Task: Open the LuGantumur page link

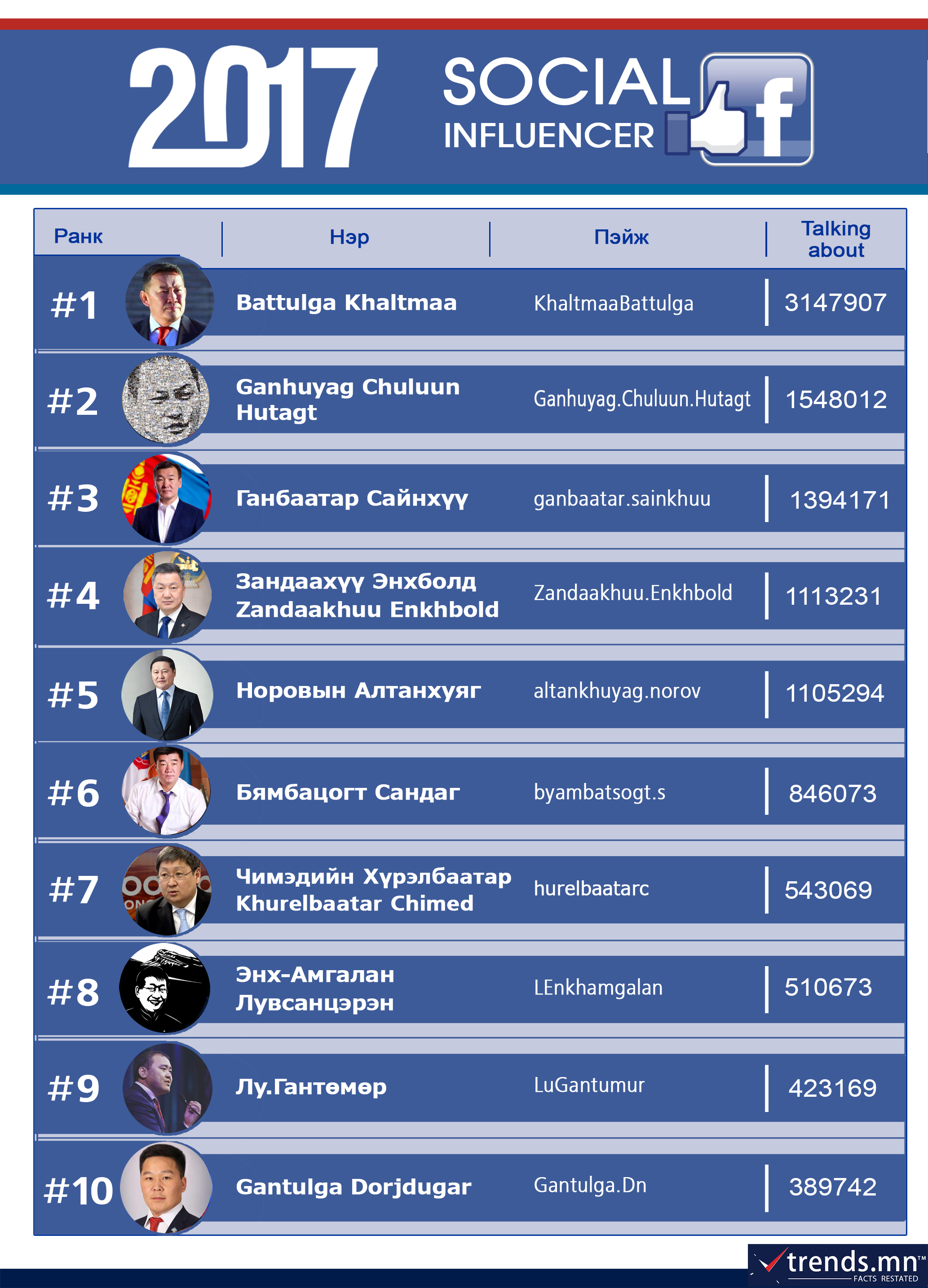Action: [x=589, y=1085]
